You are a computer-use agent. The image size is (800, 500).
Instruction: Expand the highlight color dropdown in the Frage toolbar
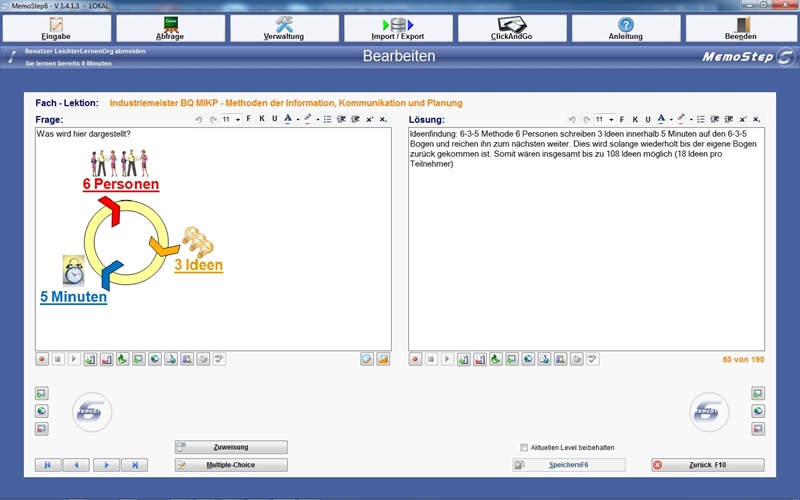pyautogui.click(x=317, y=120)
